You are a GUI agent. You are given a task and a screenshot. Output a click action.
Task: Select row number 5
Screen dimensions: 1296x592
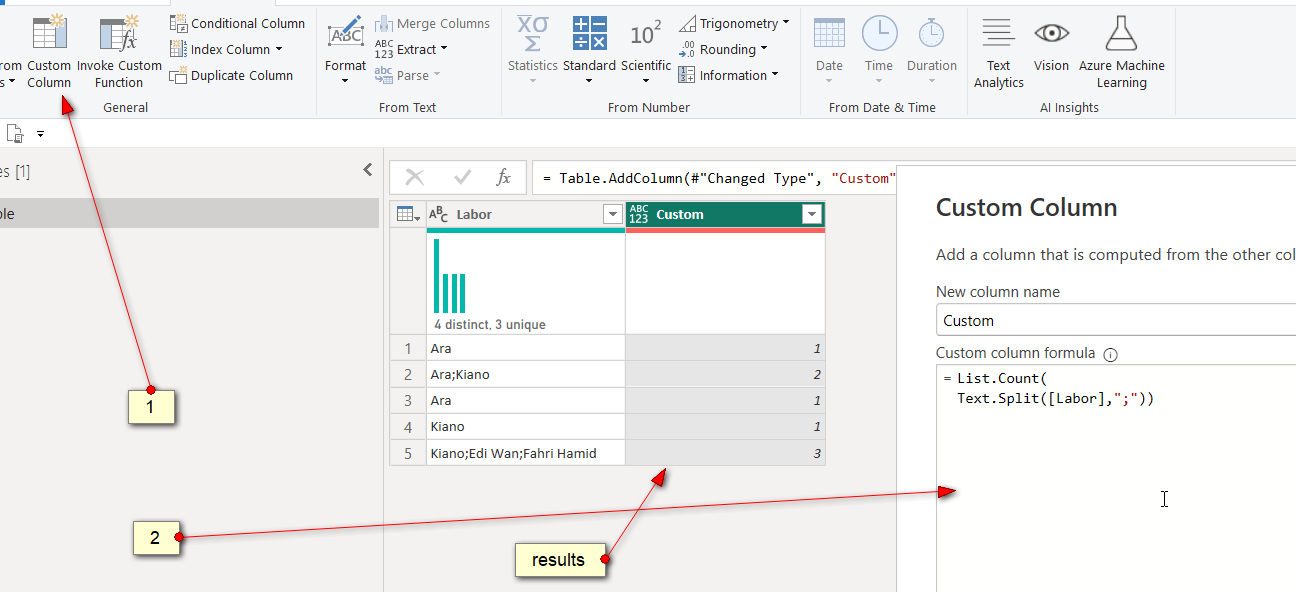point(408,453)
